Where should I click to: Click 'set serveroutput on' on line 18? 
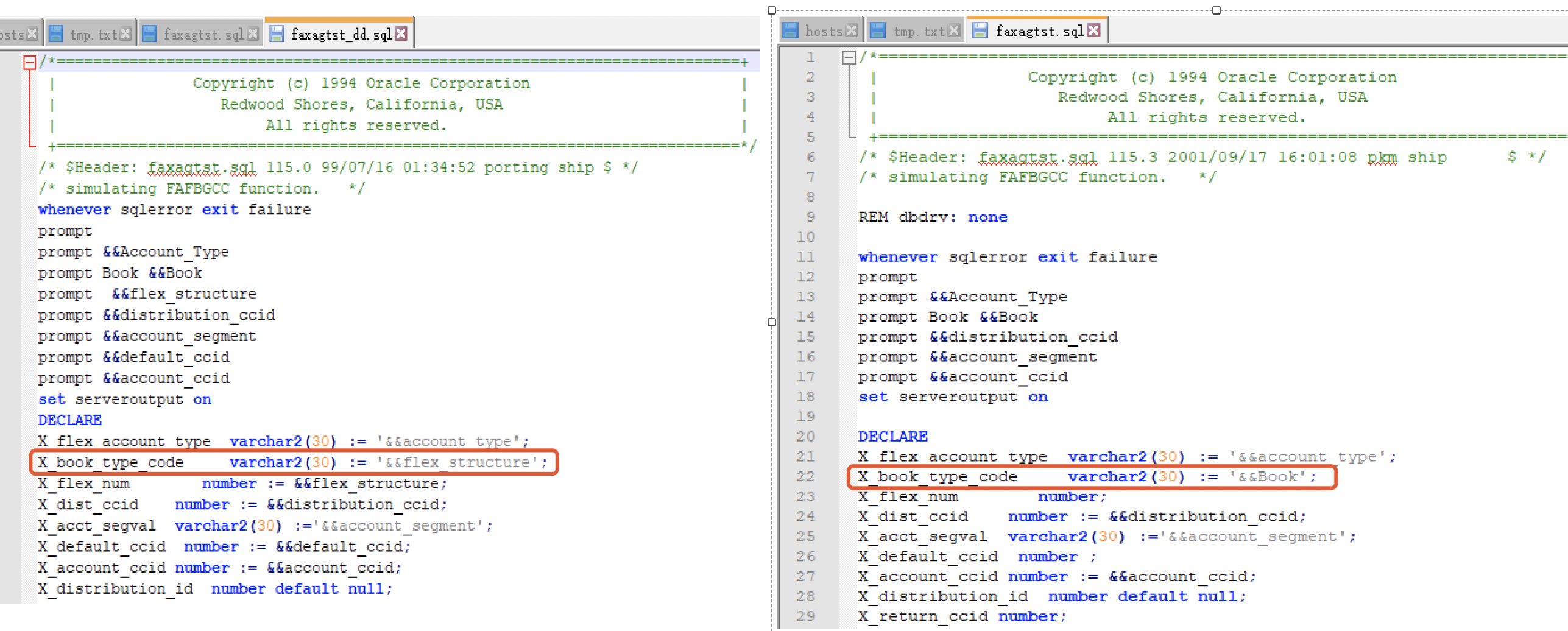pyautogui.click(x=953, y=397)
